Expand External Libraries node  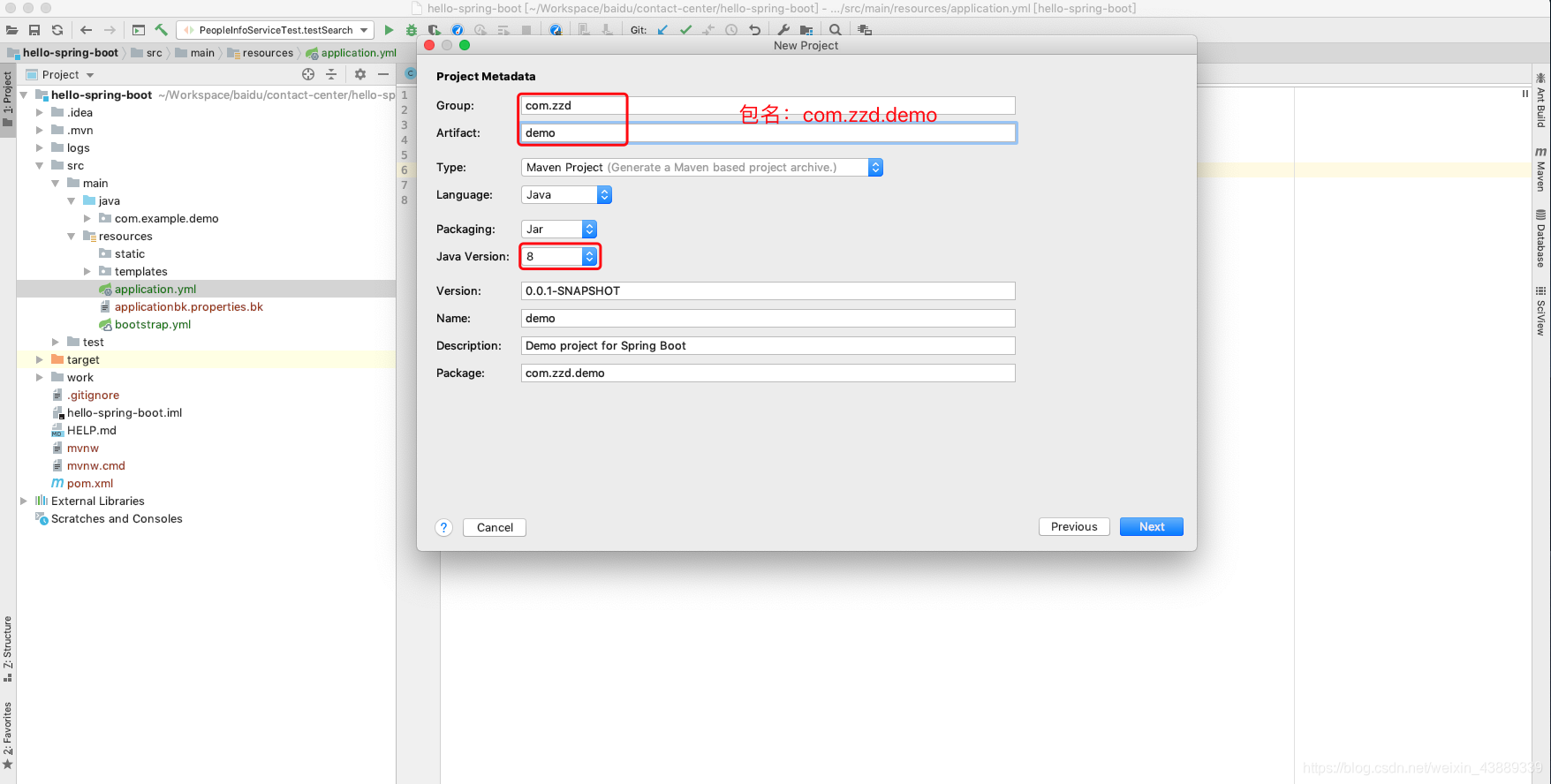pyautogui.click(x=23, y=501)
